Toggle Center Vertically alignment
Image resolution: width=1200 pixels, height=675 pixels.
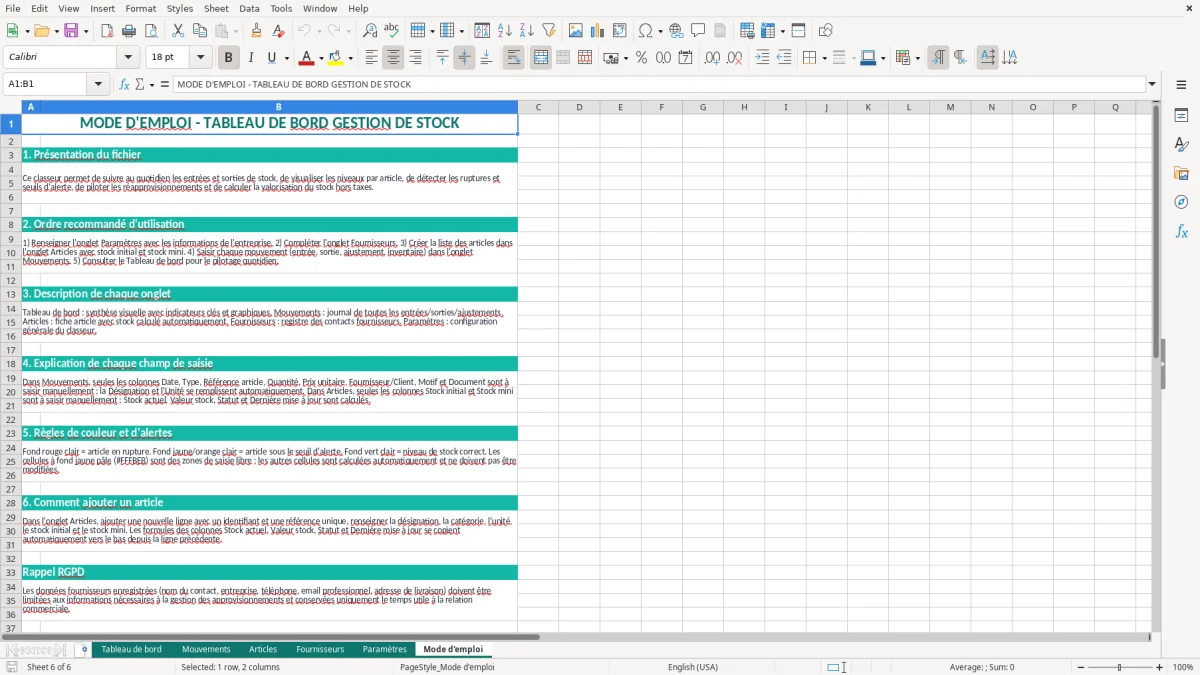(464, 58)
